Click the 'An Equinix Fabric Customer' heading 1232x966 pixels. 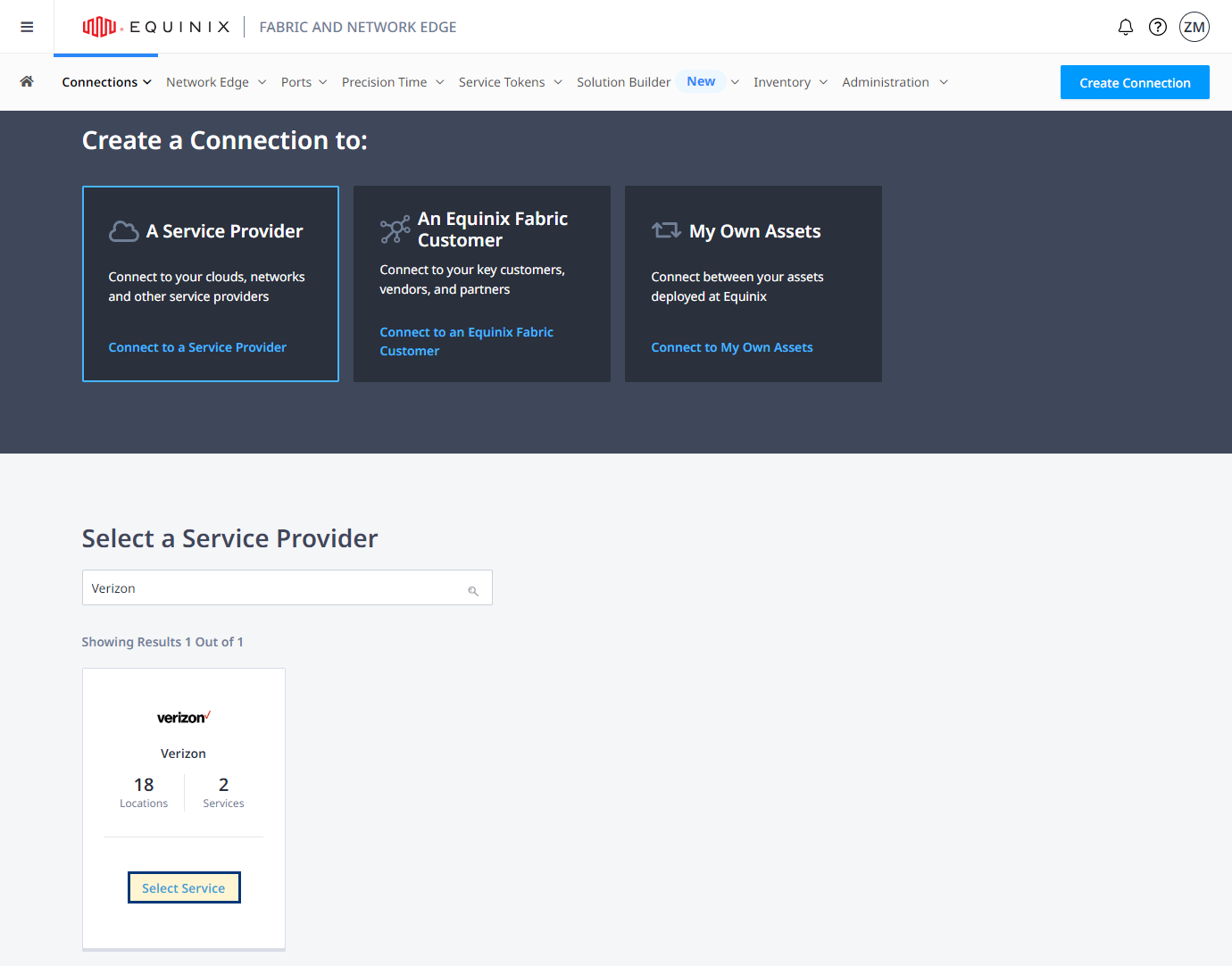[x=493, y=229]
